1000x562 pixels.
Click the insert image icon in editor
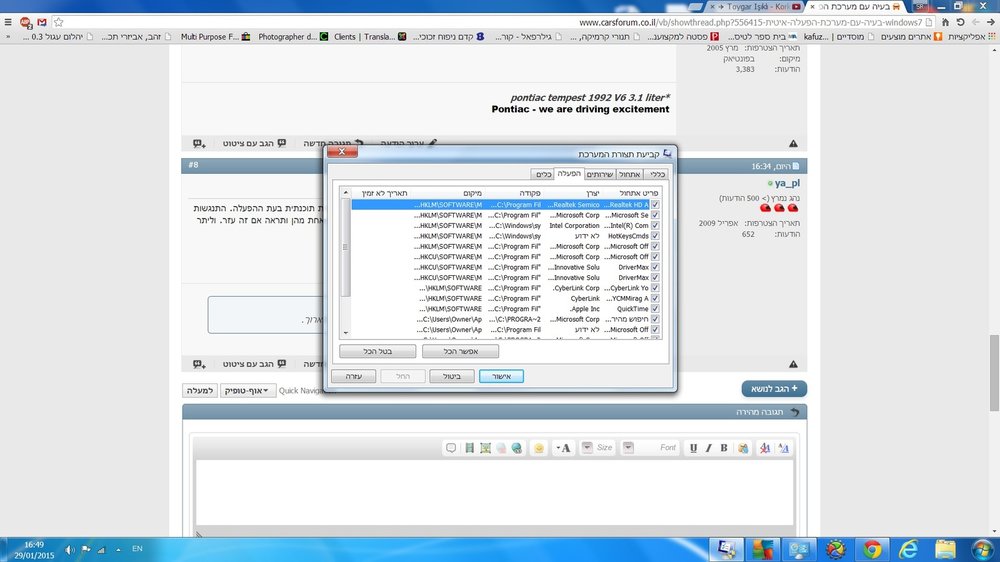485,448
